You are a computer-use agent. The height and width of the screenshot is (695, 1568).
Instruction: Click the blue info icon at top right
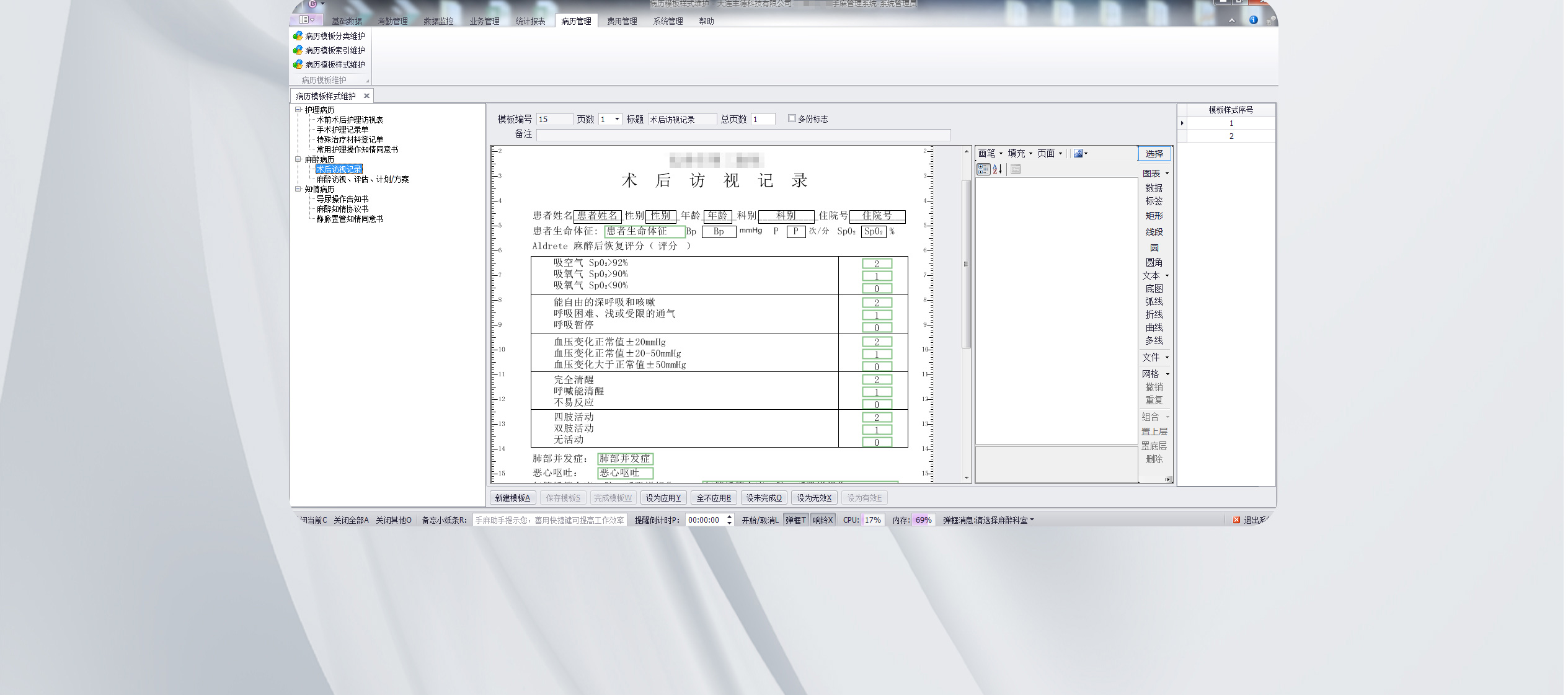point(1253,20)
